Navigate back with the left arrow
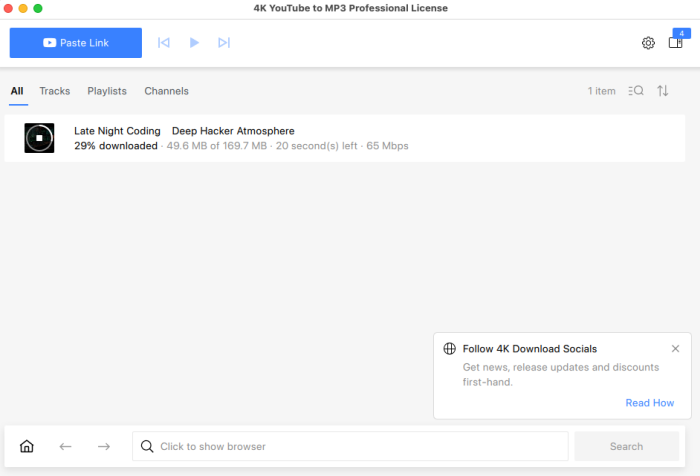Image resolution: width=700 pixels, height=476 pixels. coord(66,446)
